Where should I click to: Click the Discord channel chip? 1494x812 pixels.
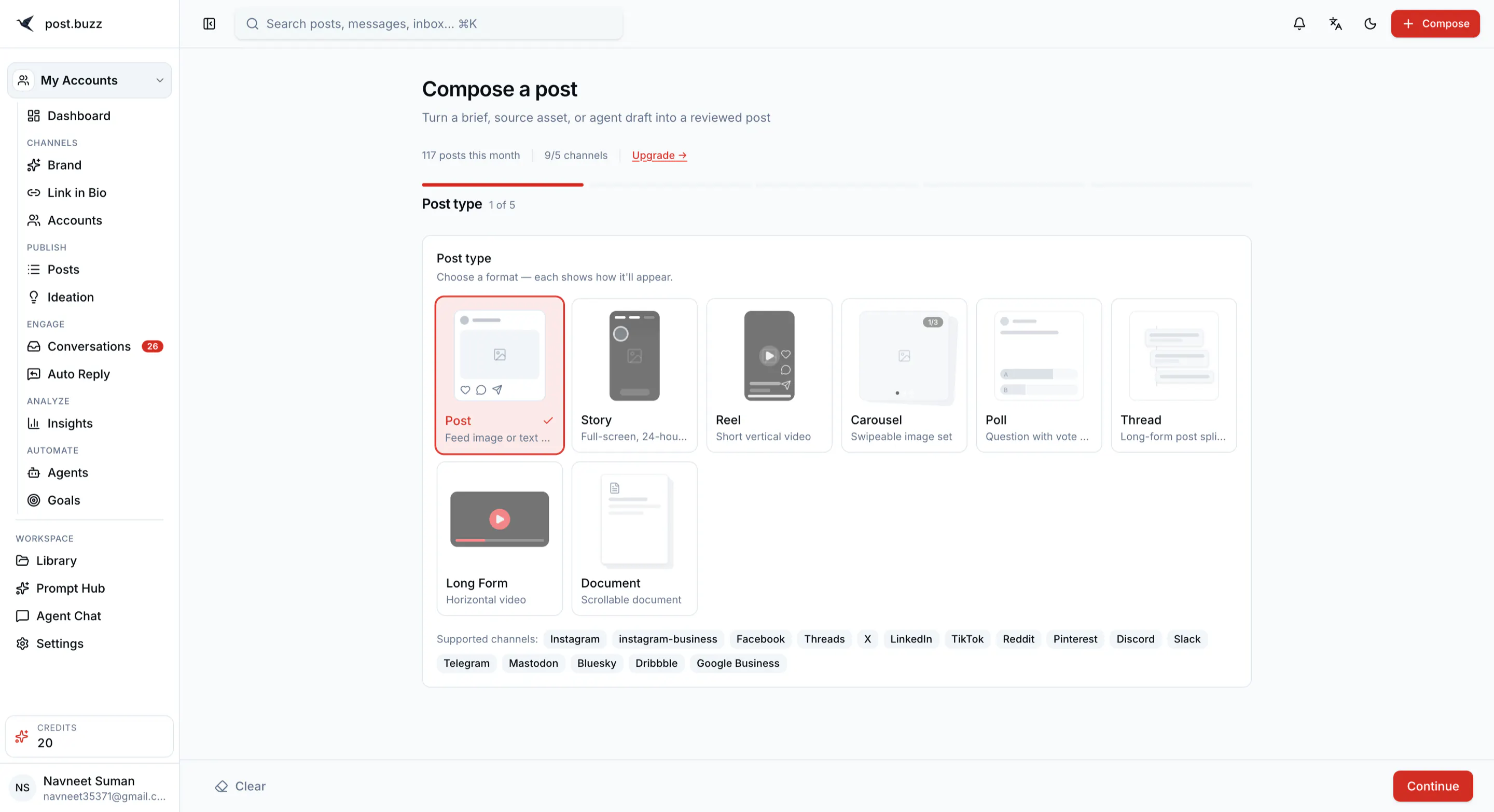(x=1135, y=639)
